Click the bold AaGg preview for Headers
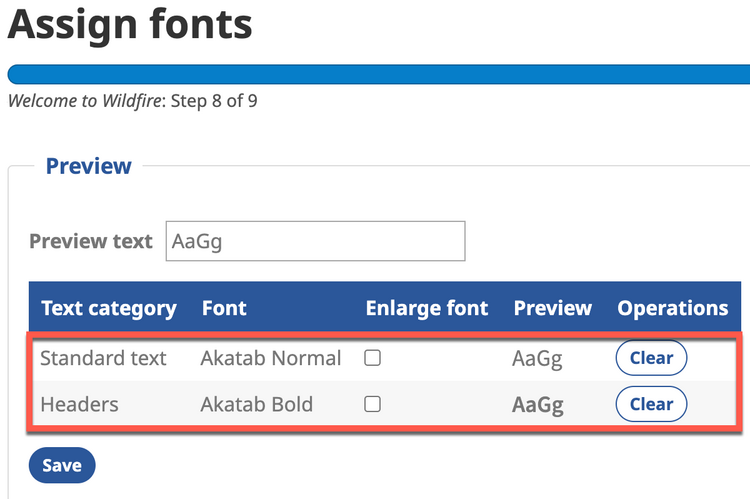The image size is (750, 499). pyautogui.click(x=538, y=405)
